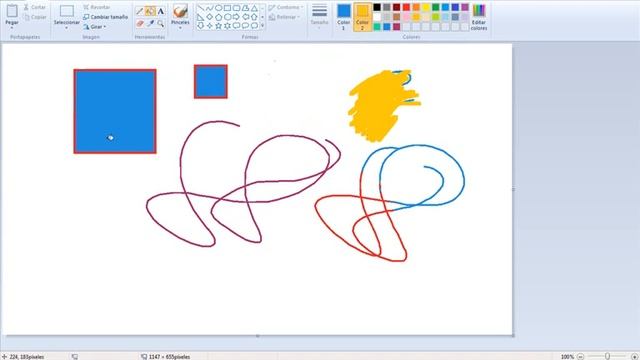Activate Color 1 foreground selector
This screenshot has height=360, width=640.
[x=344, y=17]
